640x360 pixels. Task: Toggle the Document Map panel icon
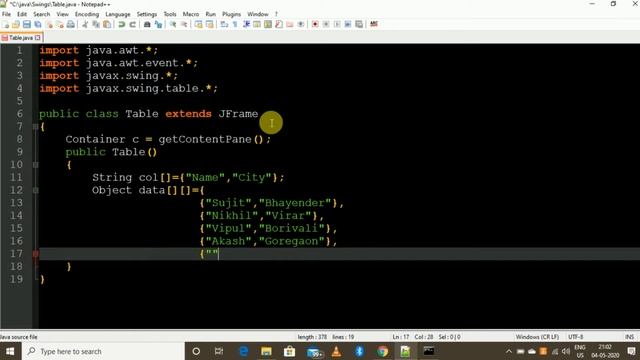tap(268, 24)
